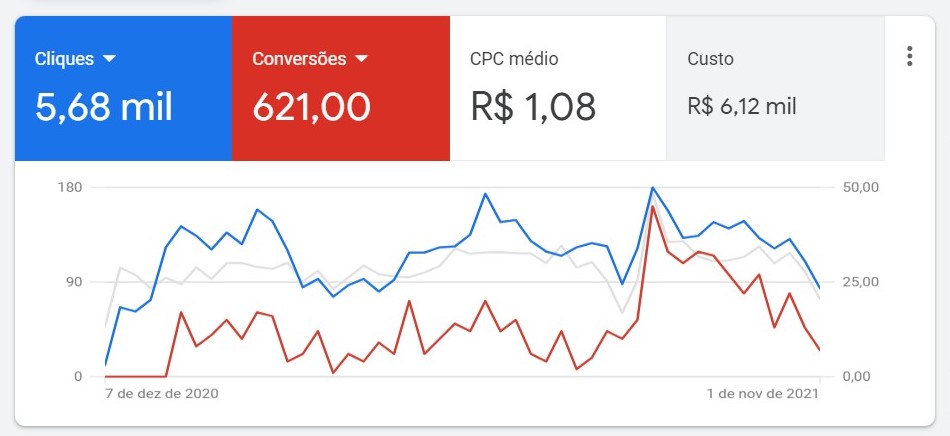Expand the Conversões metric dropdown arrow

click(361, 59)
